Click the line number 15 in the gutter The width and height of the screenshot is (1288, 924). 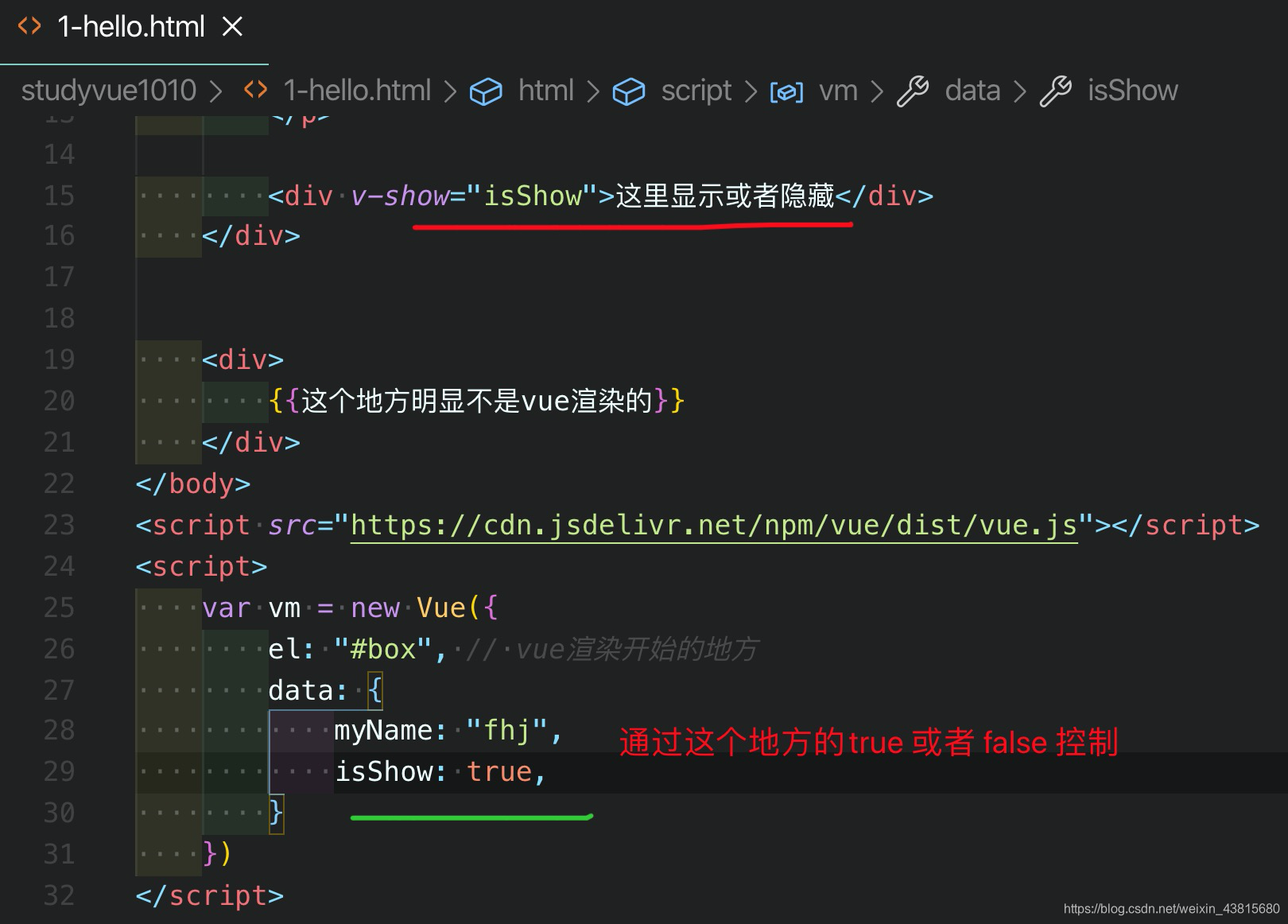pos(59,196)
